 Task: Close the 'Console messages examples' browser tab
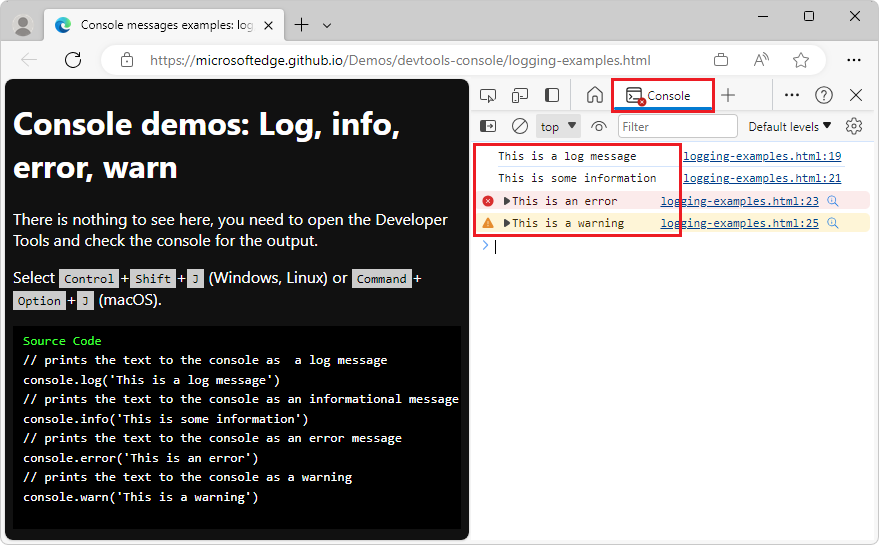click(269, 25)
